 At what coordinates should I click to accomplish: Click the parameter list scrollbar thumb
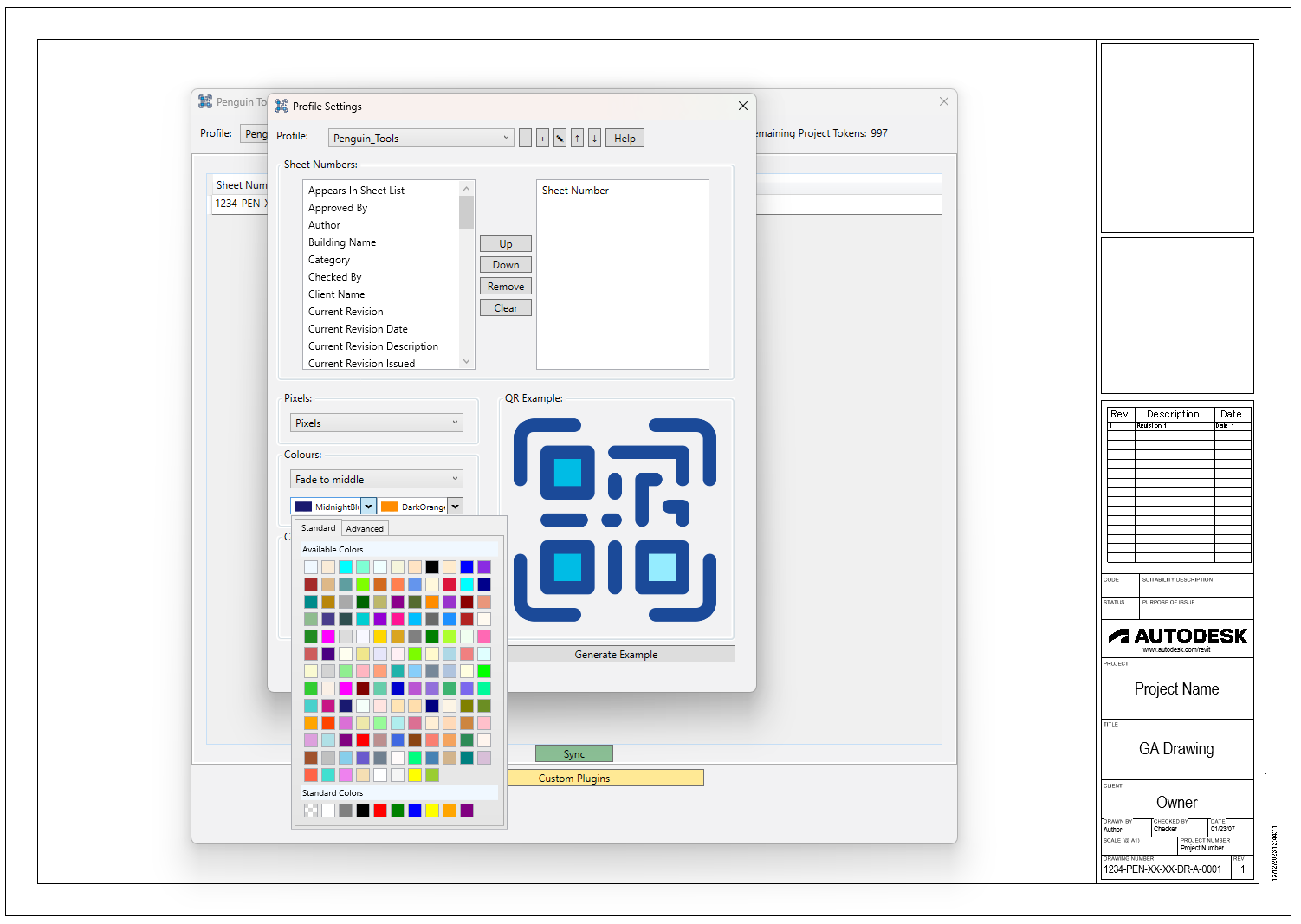[x=467, y=213]
